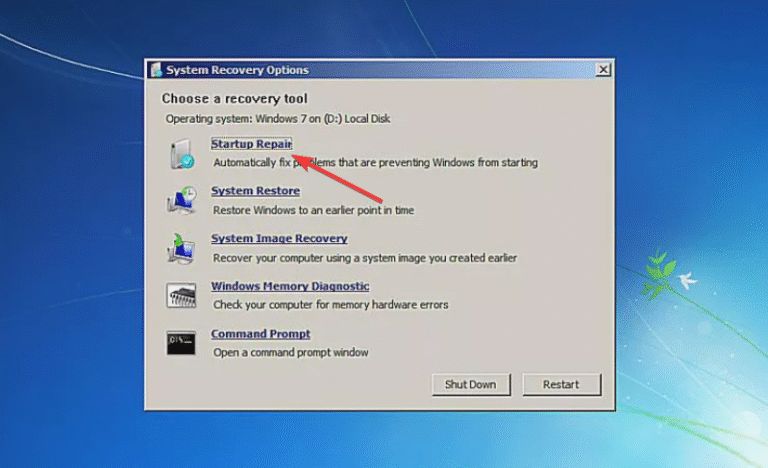The width and height of the screenshot is (768, 468).
Task: Click the Startup Repair hard drive icon
Action: coord(182,154)
